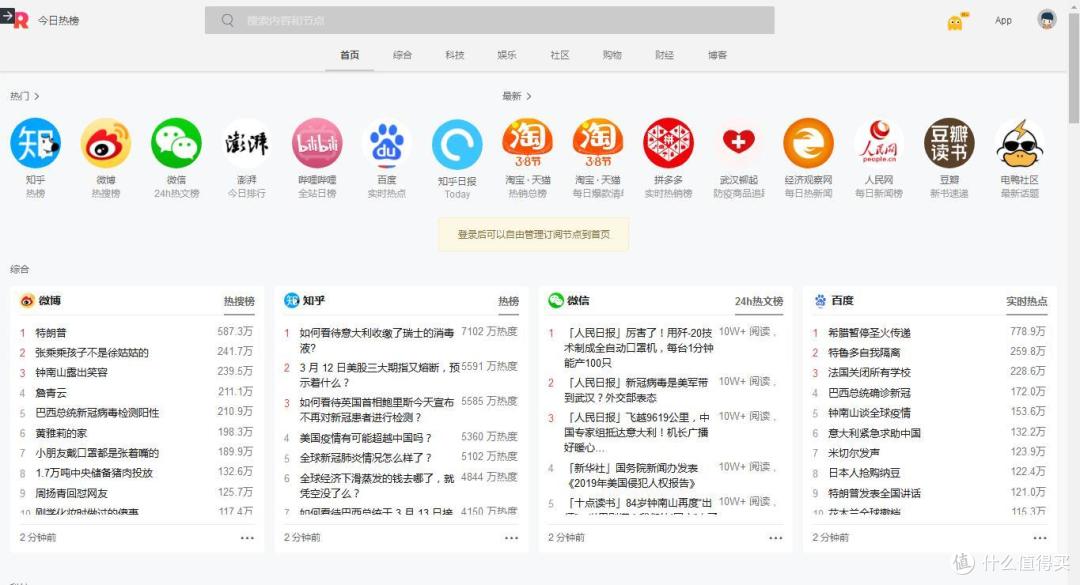Viewport: 1080px width, 585px height.
Task: Open 百度 topic 特鲁多自我隔离
Action: (864, 352)
